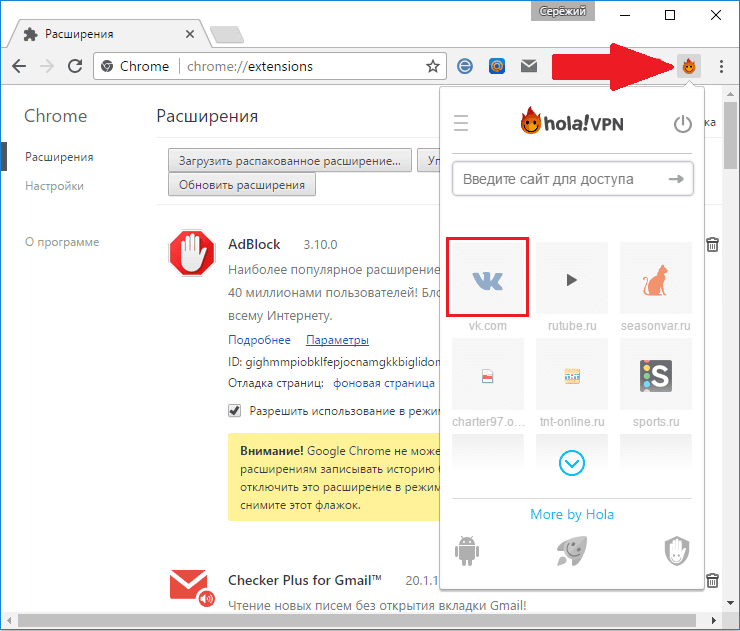Remove AdBlock with the trash icon
Screen dimensions: 740x631
(712, 244)
